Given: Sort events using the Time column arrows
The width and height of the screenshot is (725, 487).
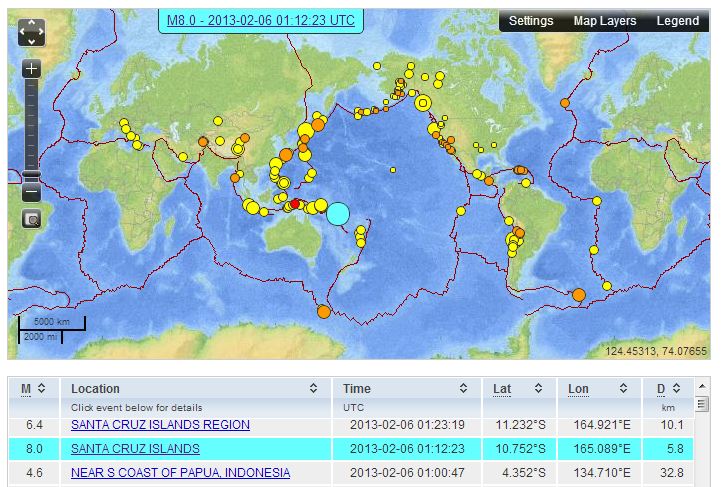Looking at the screenshot, I should (x=463, y=388).
